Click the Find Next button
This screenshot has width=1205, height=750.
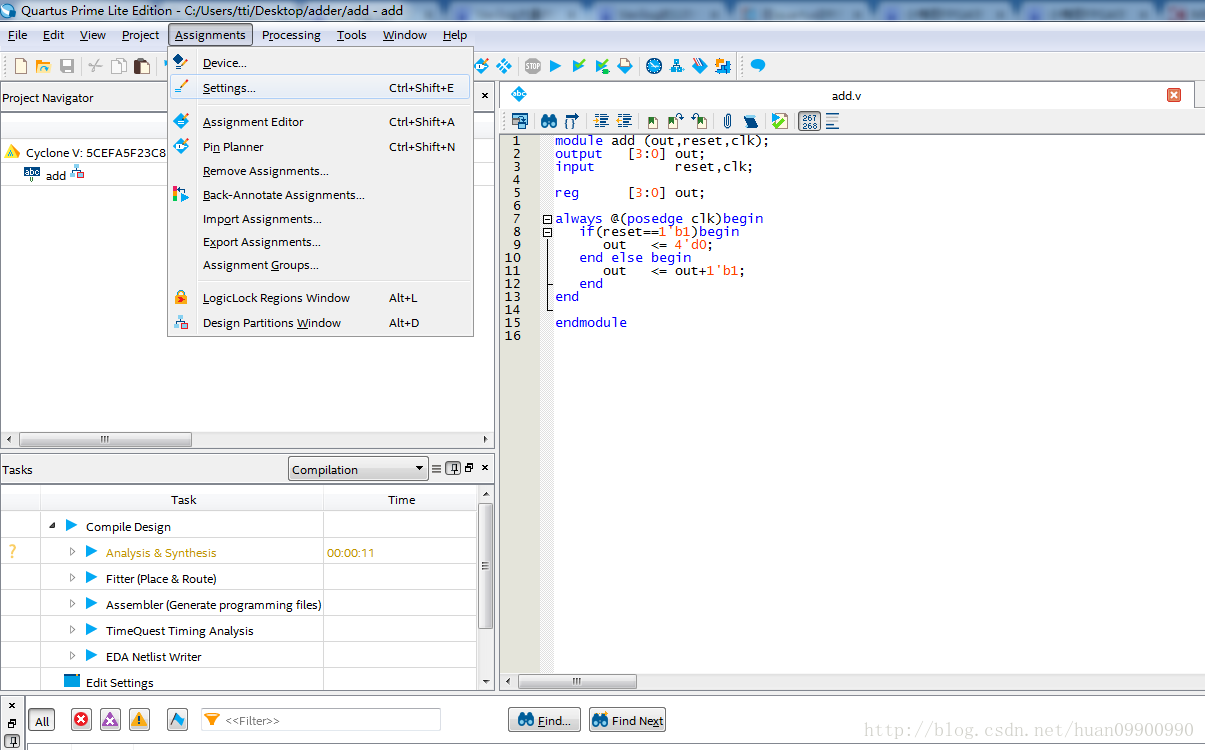(x=627, y=720)
